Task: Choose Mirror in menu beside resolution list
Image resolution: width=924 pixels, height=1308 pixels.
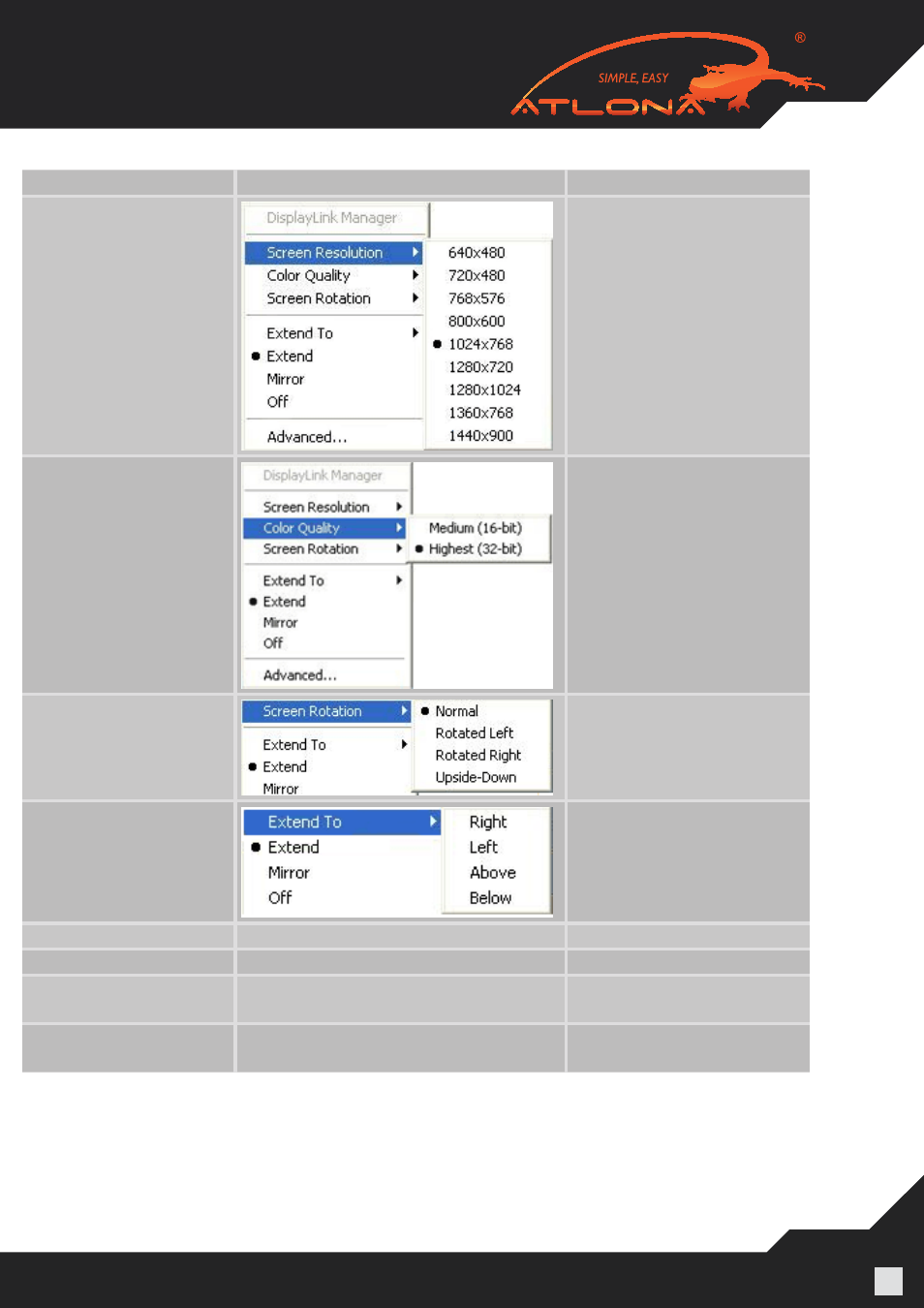Action: tap(286, 379)
